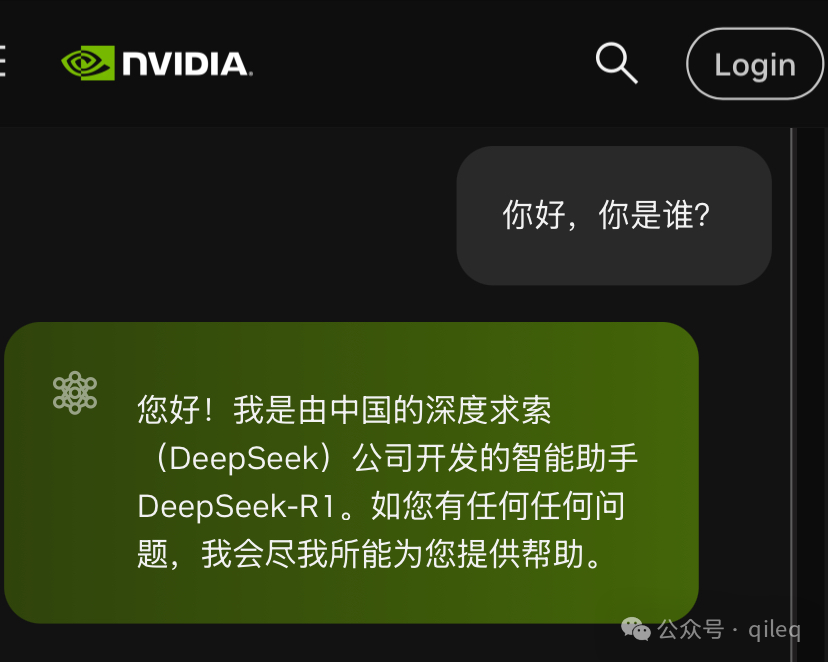Sign in using the Login button

point(755,64)
